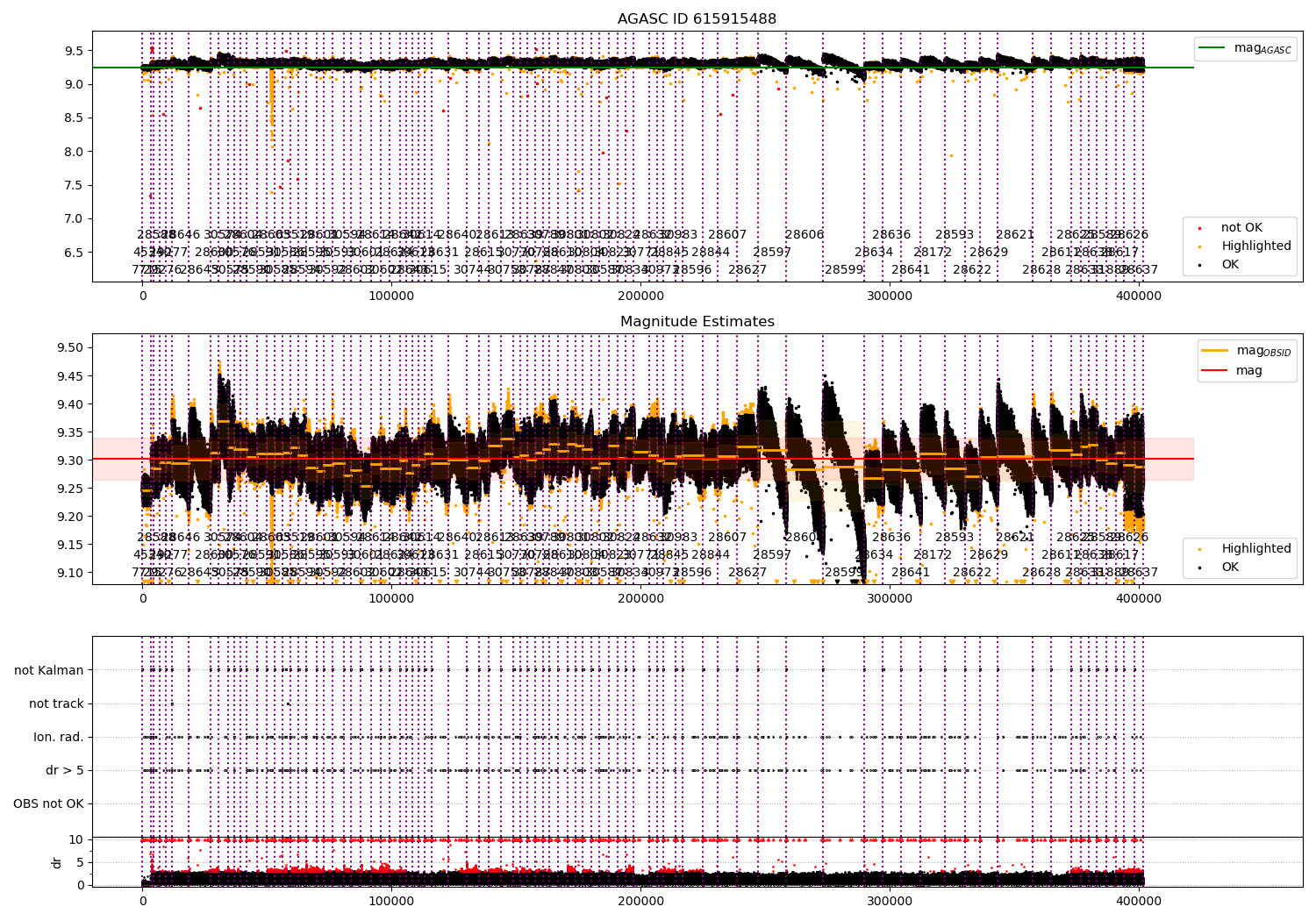Click the 7.5 y-tick of the top plot

point(74,185)
